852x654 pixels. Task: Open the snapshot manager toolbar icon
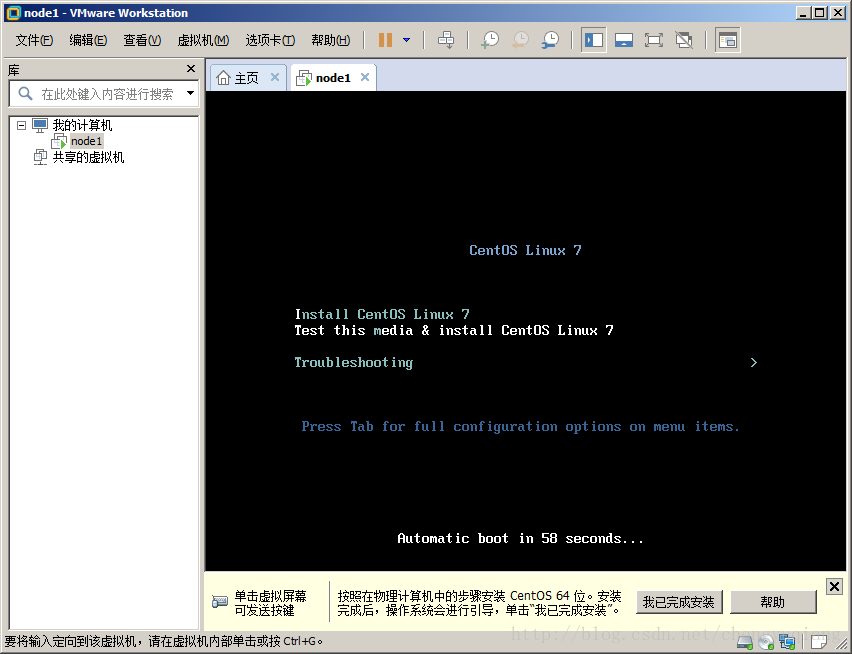pos(550,40)
